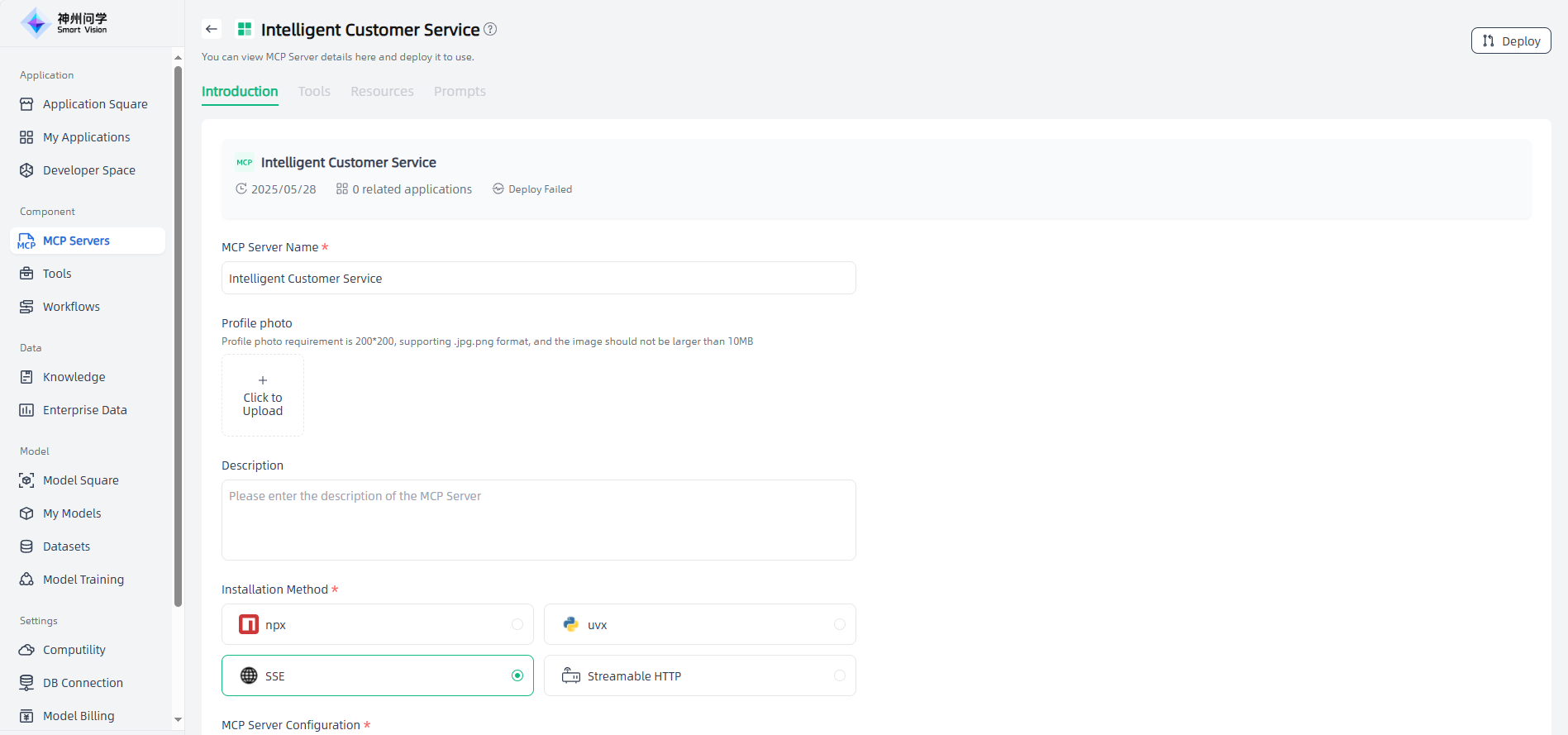Switch to the Tools tab

pyautogui.click(x=314, y=91)
